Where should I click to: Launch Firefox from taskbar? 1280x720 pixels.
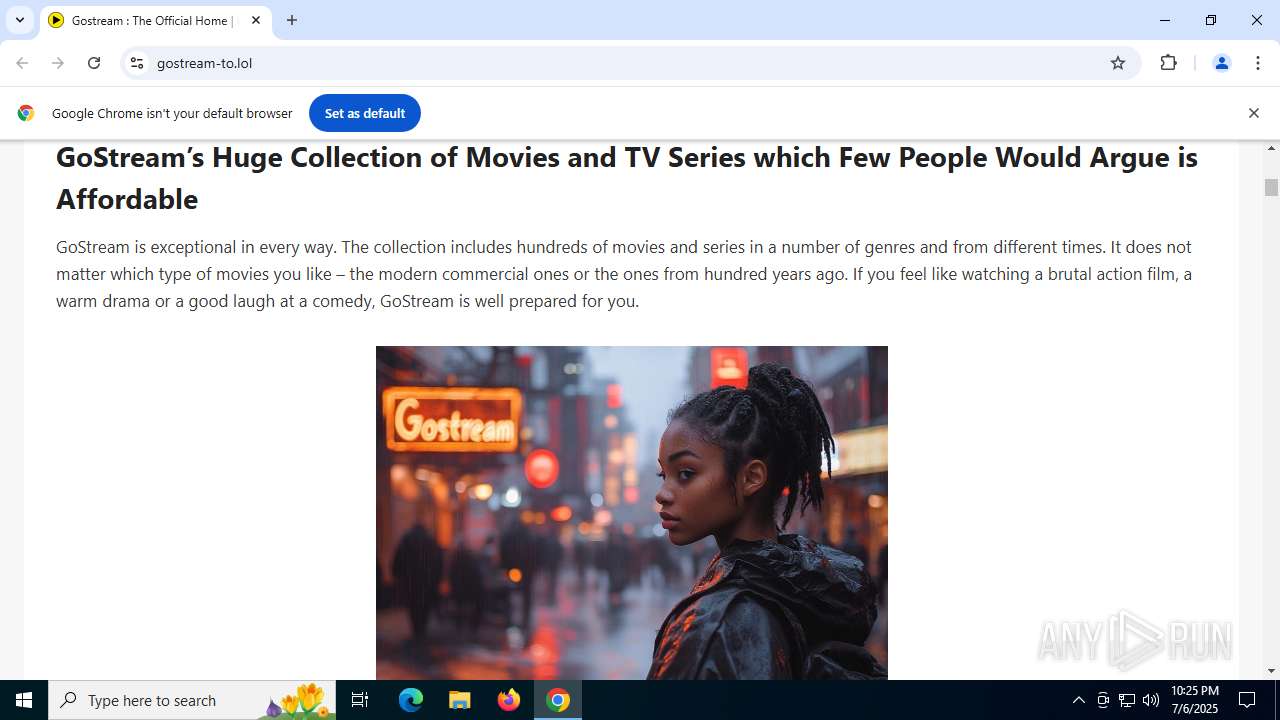(x=509, y=700)
